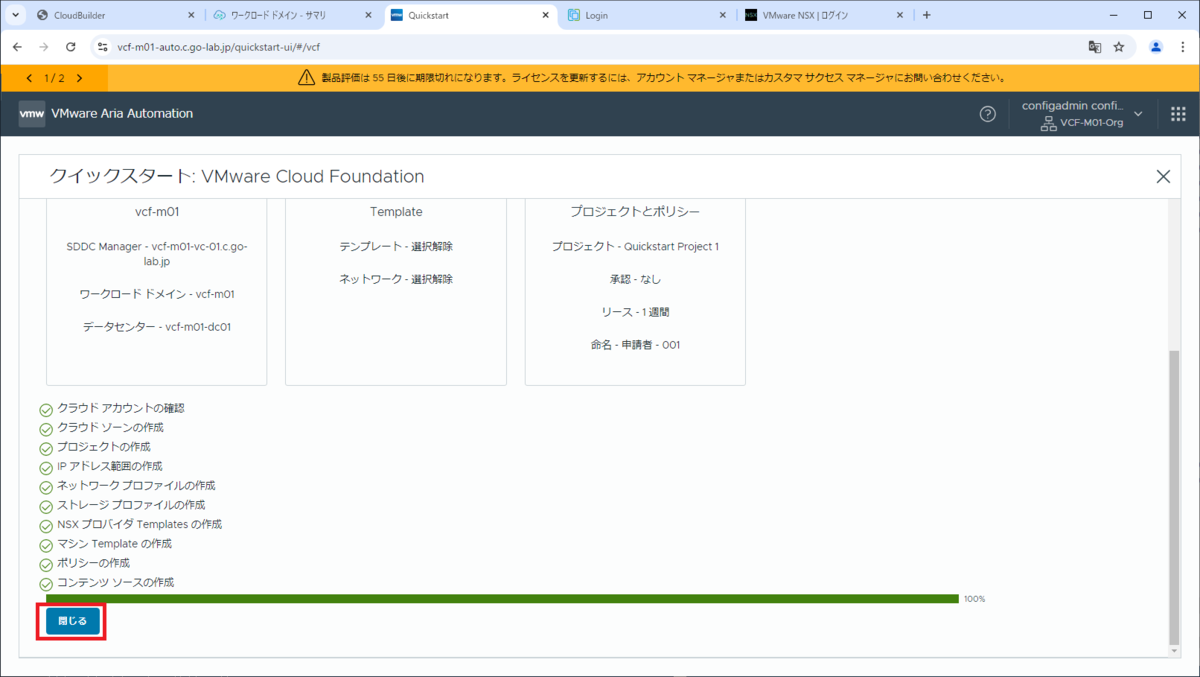Click the scrollbar down arrow

[x=1174, y=651]
